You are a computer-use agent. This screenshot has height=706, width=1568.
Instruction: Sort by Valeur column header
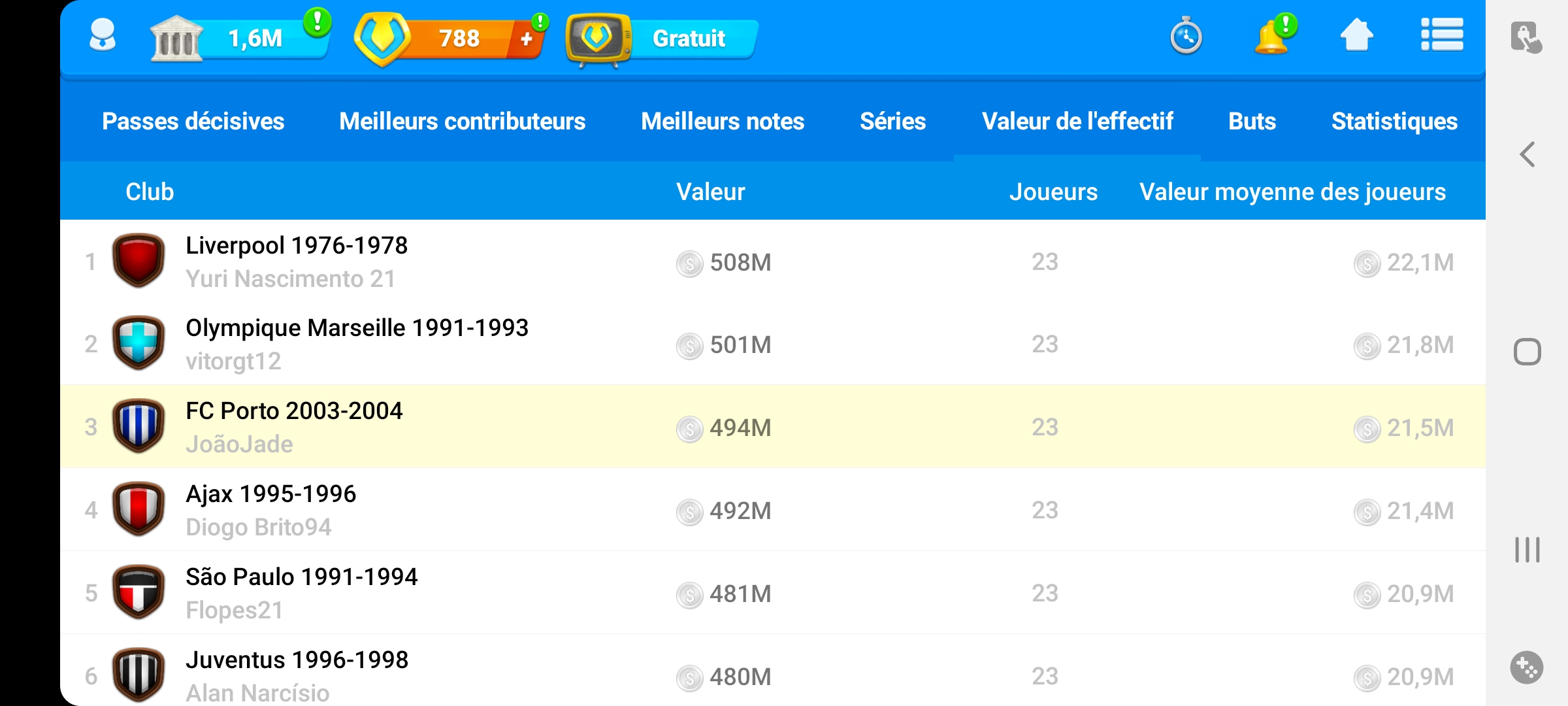tap(710, 192)
